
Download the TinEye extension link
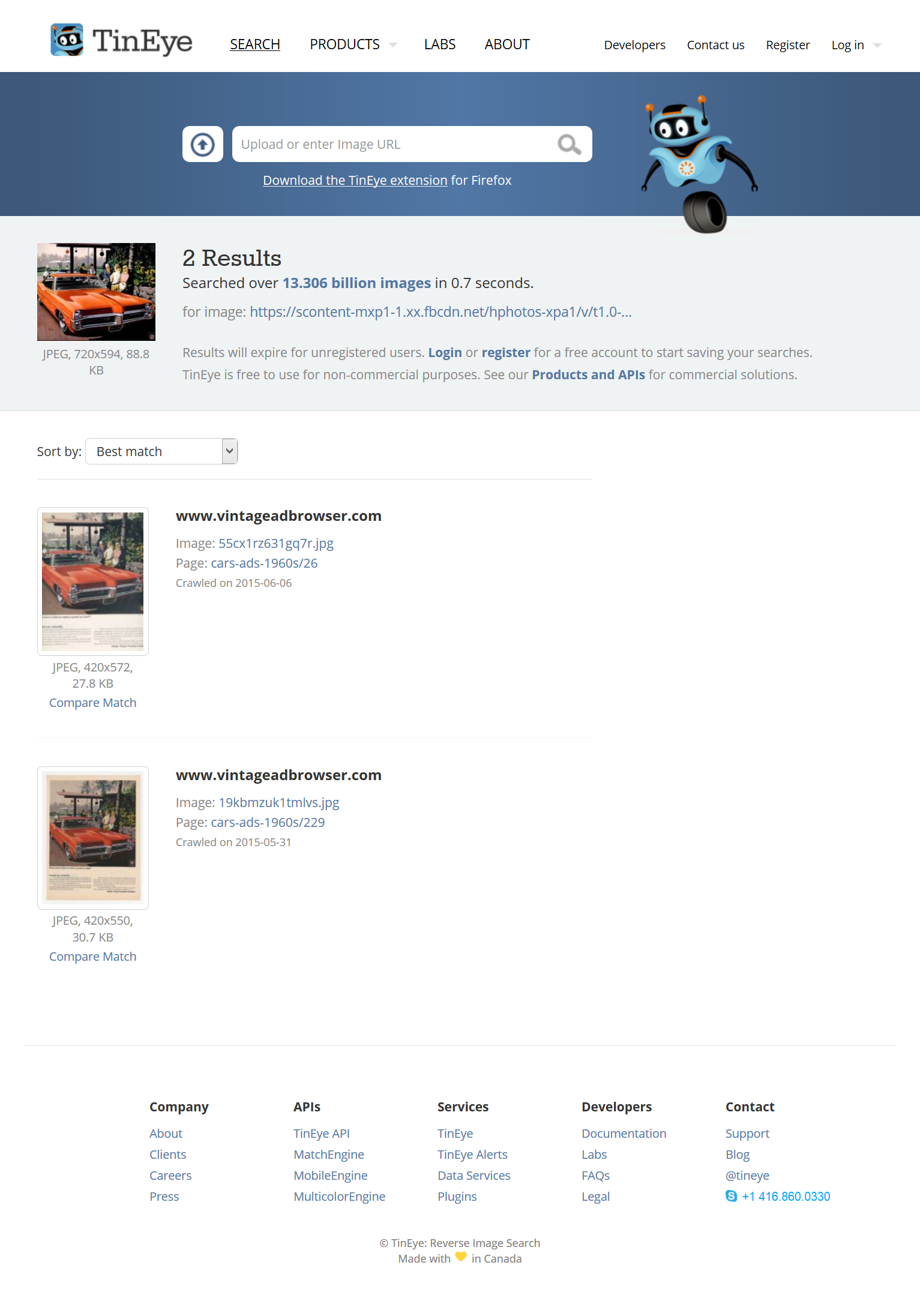point(355,180)
